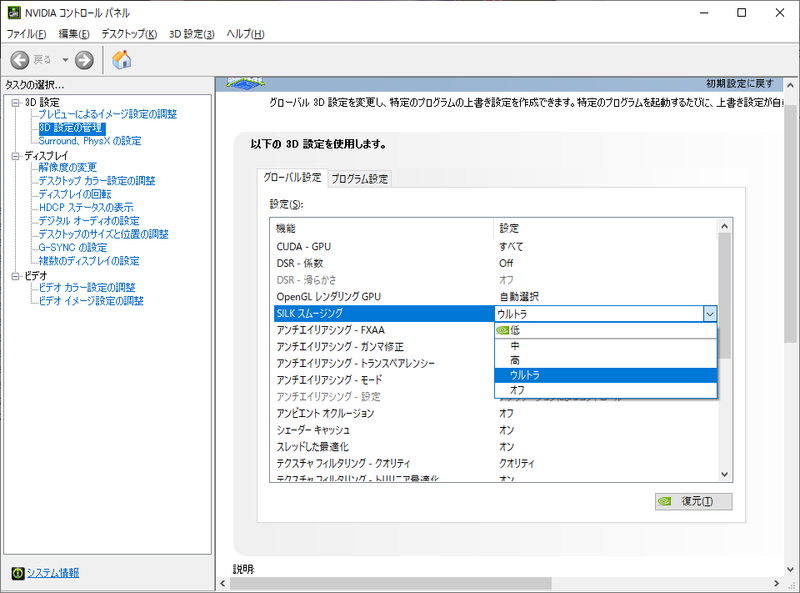Click the NVIDIA eye icon beside 低

503,331
